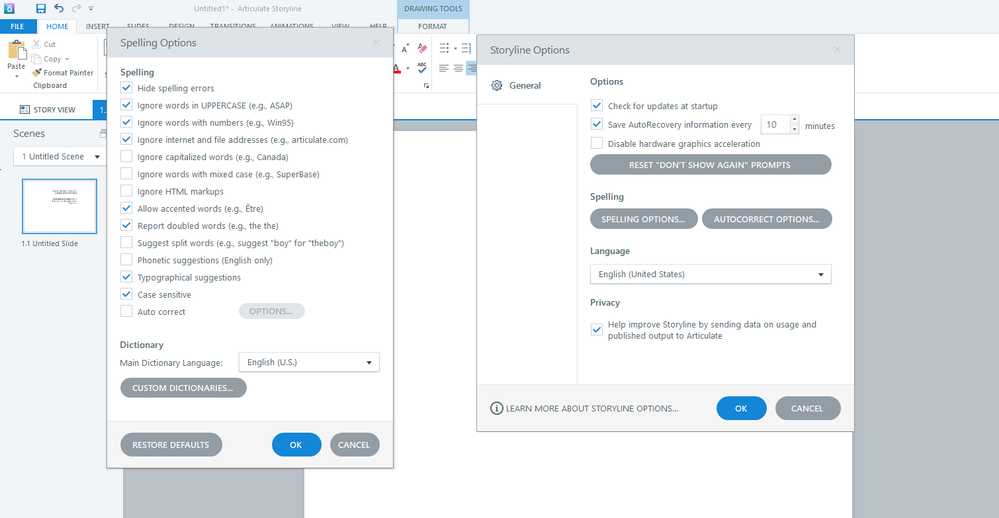Open the bullets dropdown arrow
The width and height of the screenshot is (999, 518).
coord(456,48)
